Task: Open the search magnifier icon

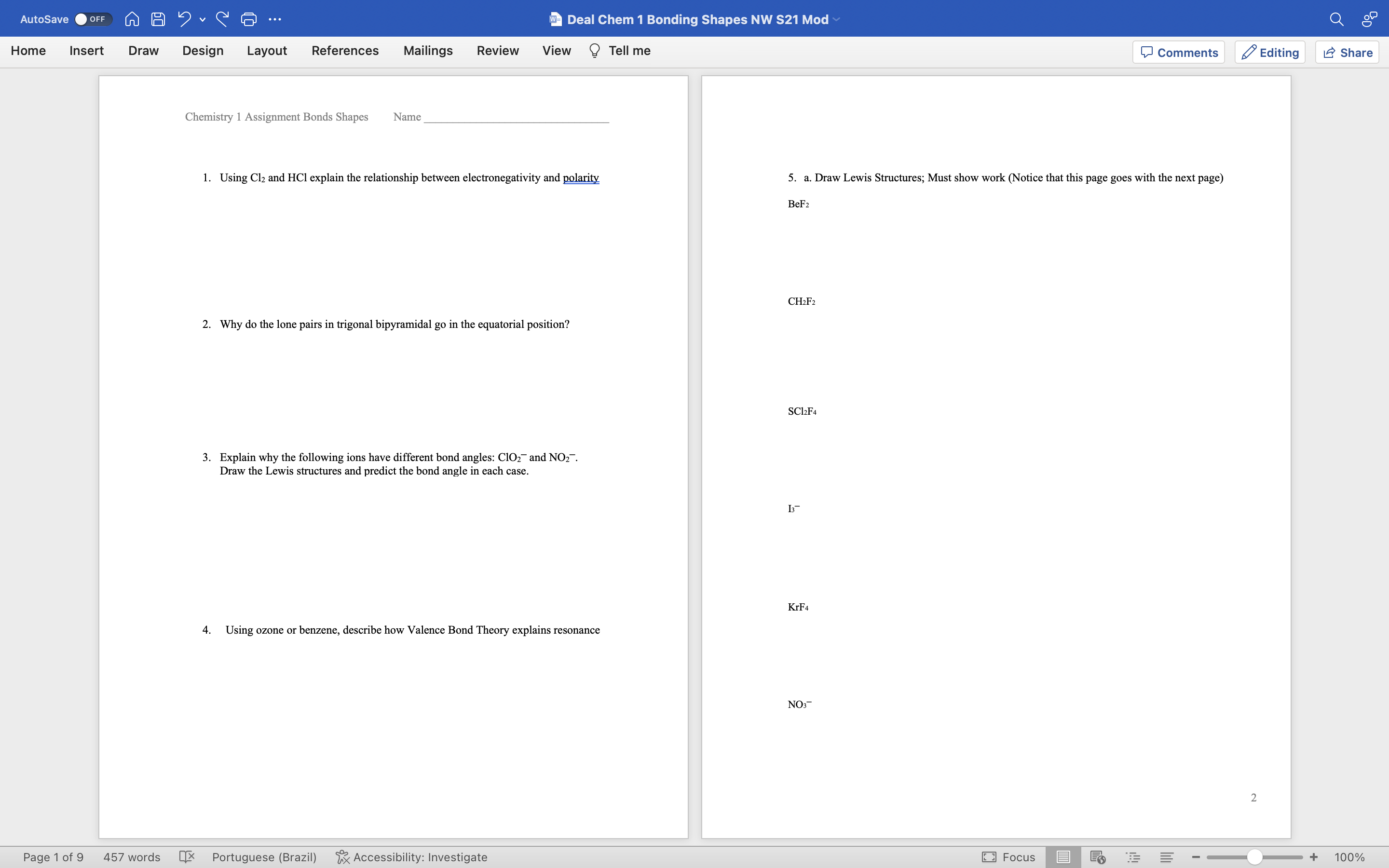Action: click(x=1336, y=19)
